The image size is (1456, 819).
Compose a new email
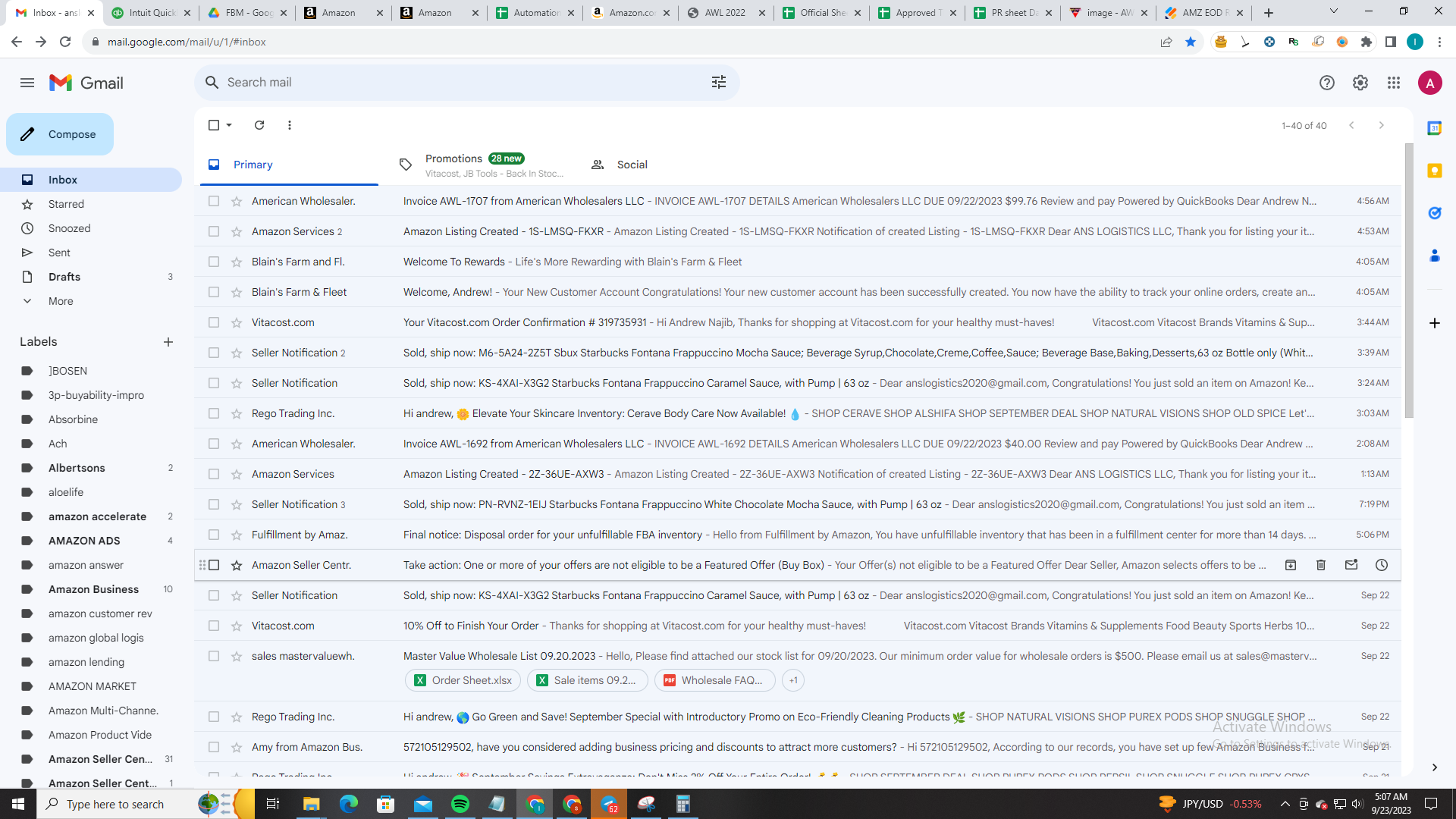[60, 134]
